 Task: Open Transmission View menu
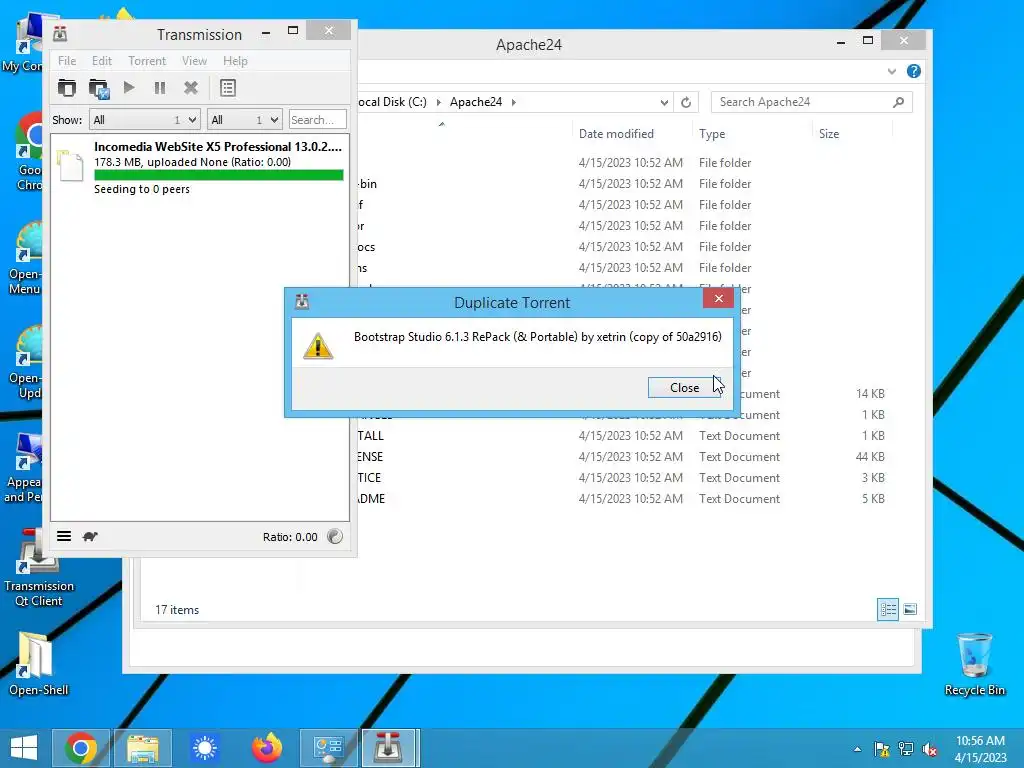(x=194, y=61)
